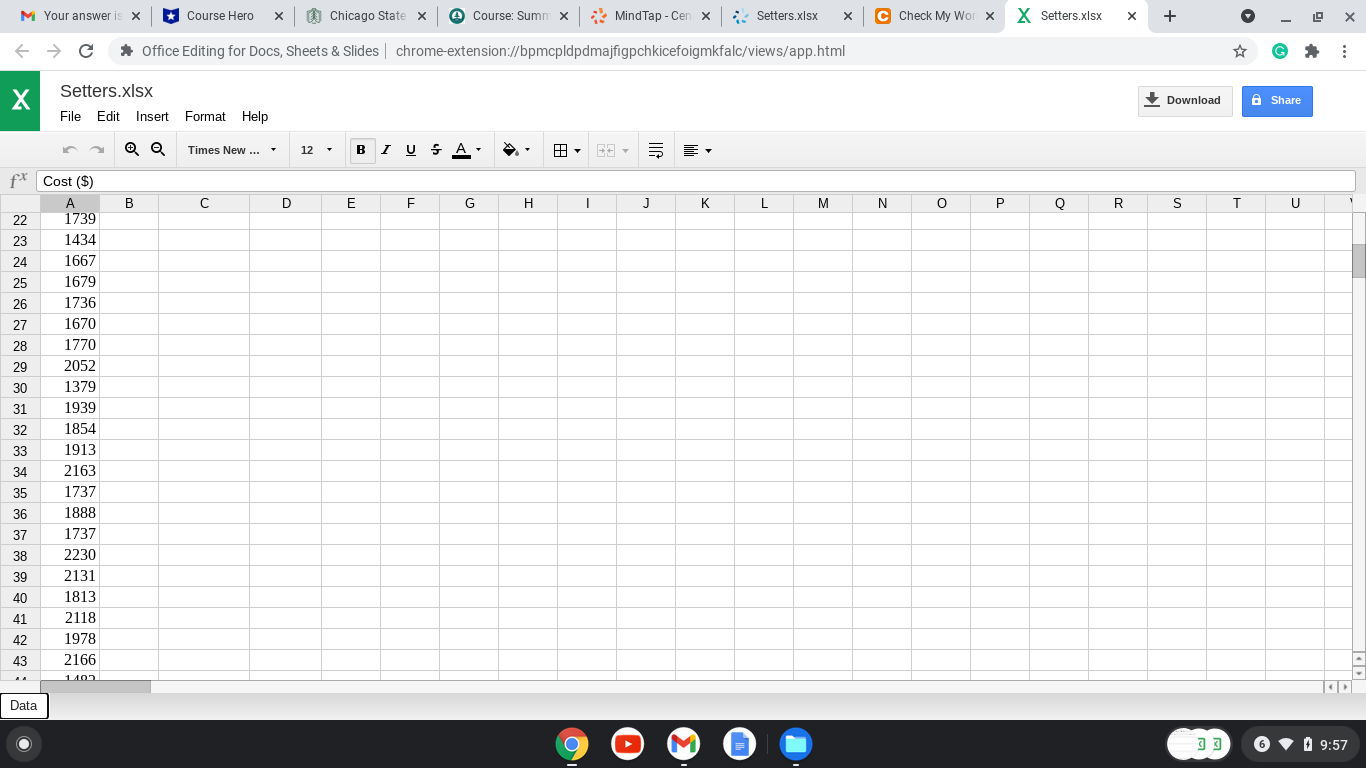This screenshot has width=1366, height=768.
Task: Click the fx function icon
Action: [x=18, y=180]
